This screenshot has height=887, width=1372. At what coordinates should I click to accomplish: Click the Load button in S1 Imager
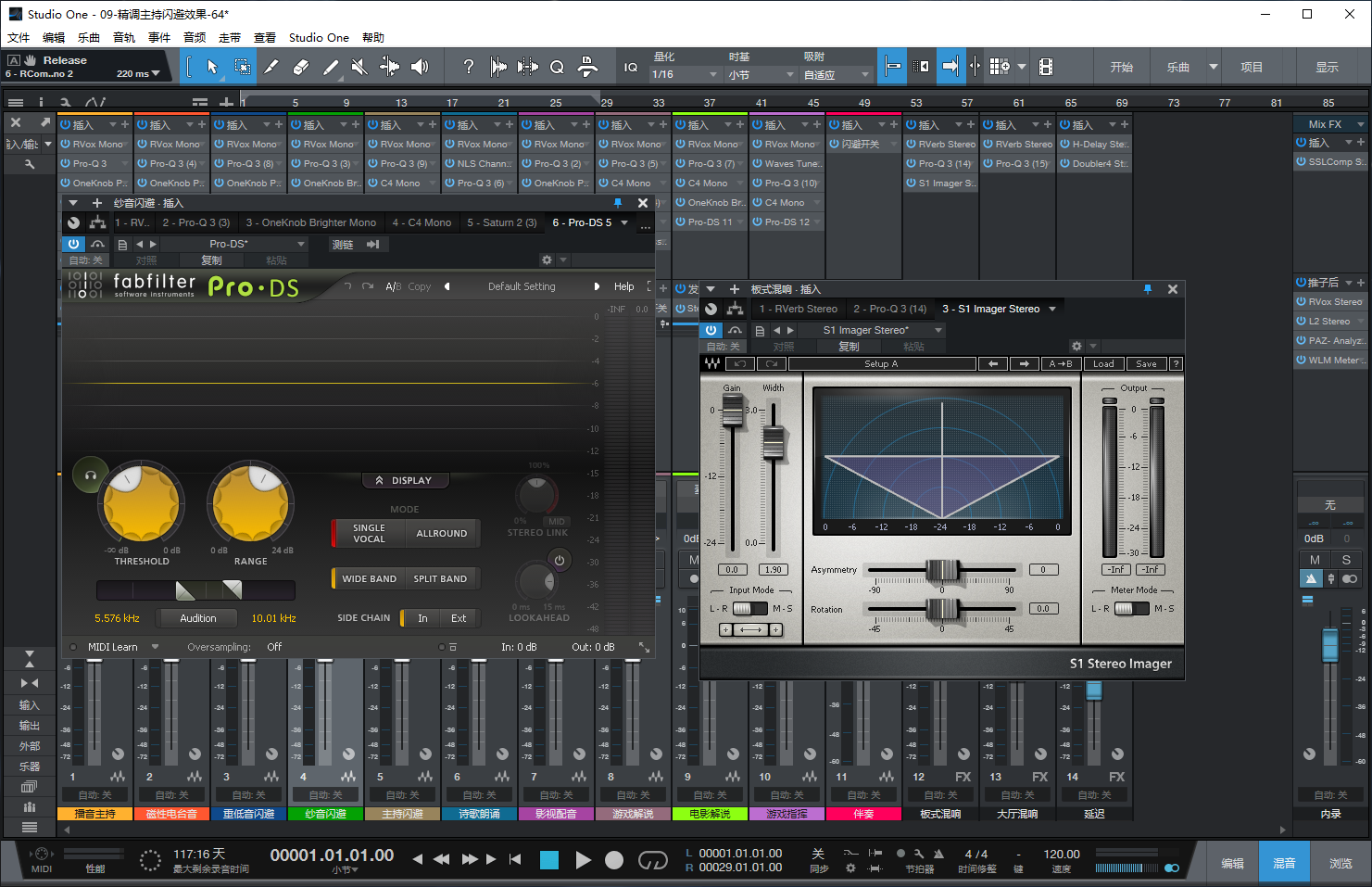pyautogui.click(x=1102, y=364)
